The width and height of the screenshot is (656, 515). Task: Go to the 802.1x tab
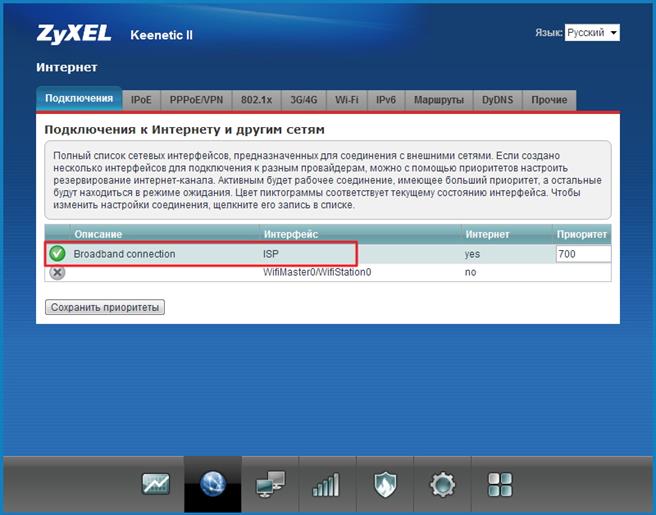coord(256,100)
